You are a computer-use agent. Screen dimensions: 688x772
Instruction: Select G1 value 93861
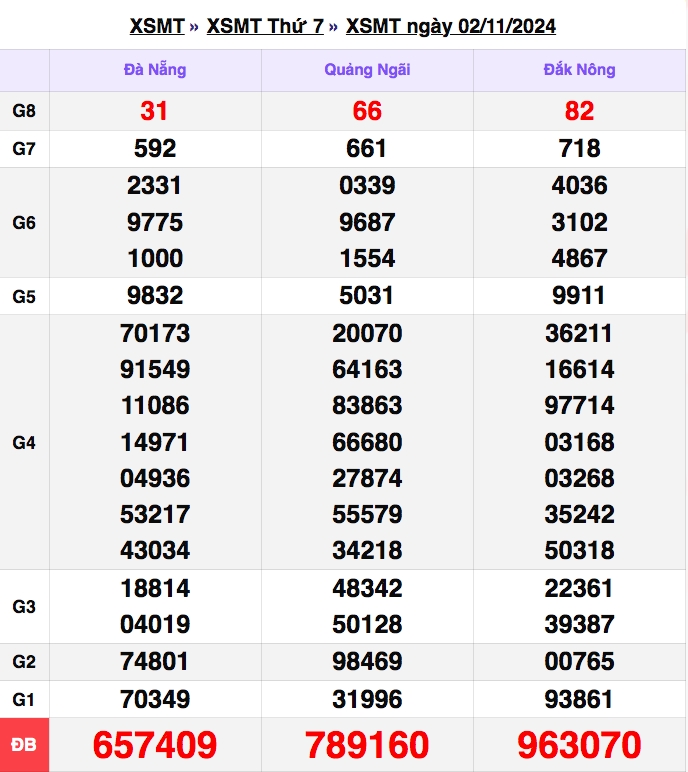pyautogui.click(x=579, y=699)
